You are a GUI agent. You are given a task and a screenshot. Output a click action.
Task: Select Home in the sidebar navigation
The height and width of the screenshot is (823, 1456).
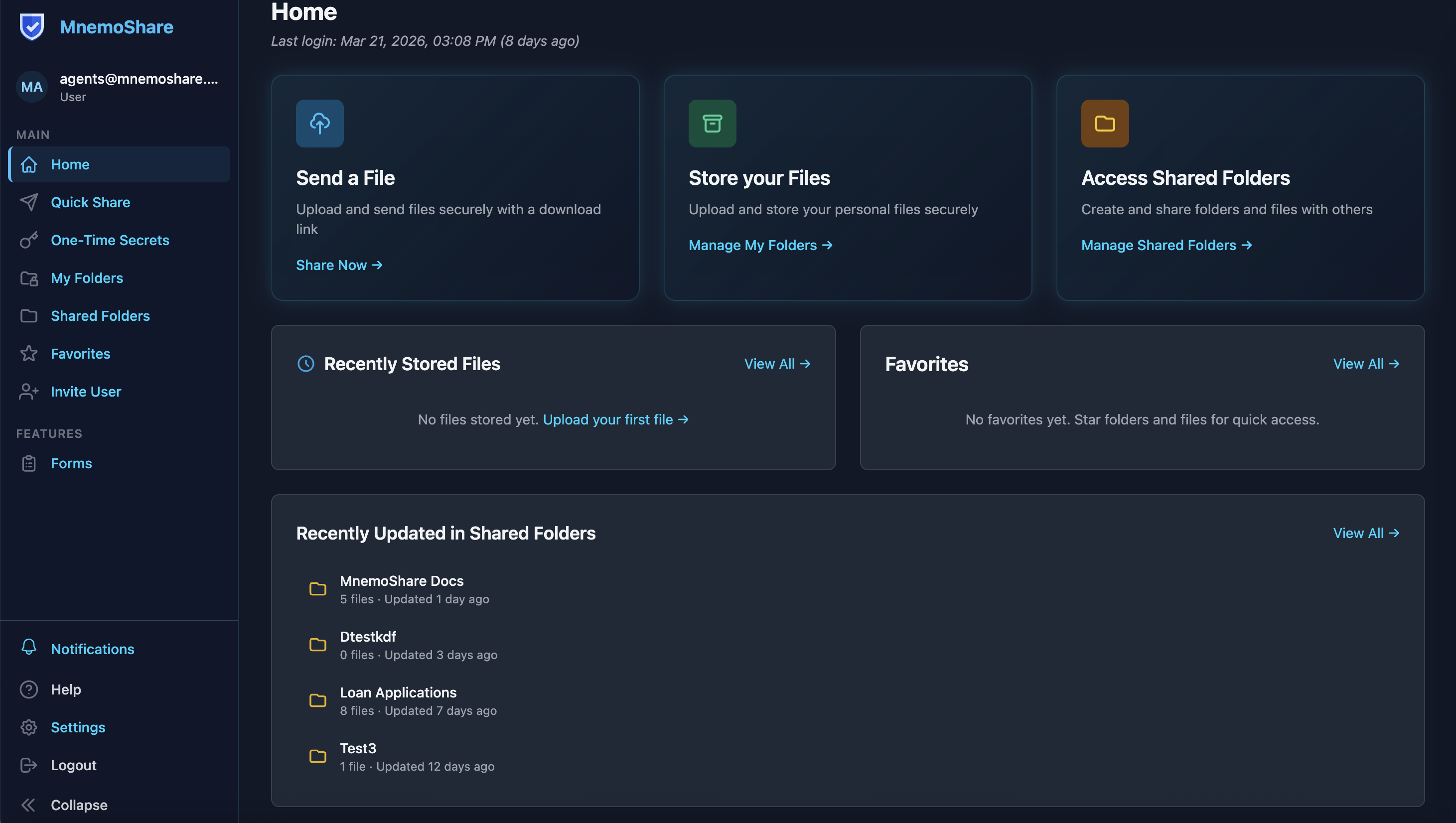pos(70,164)
